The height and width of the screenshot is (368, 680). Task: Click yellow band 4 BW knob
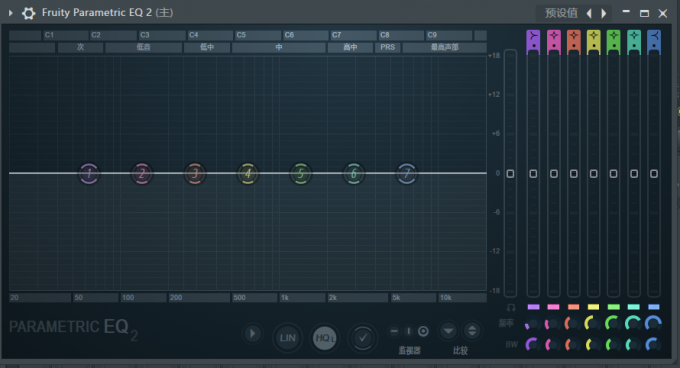(x=592, y=345)
